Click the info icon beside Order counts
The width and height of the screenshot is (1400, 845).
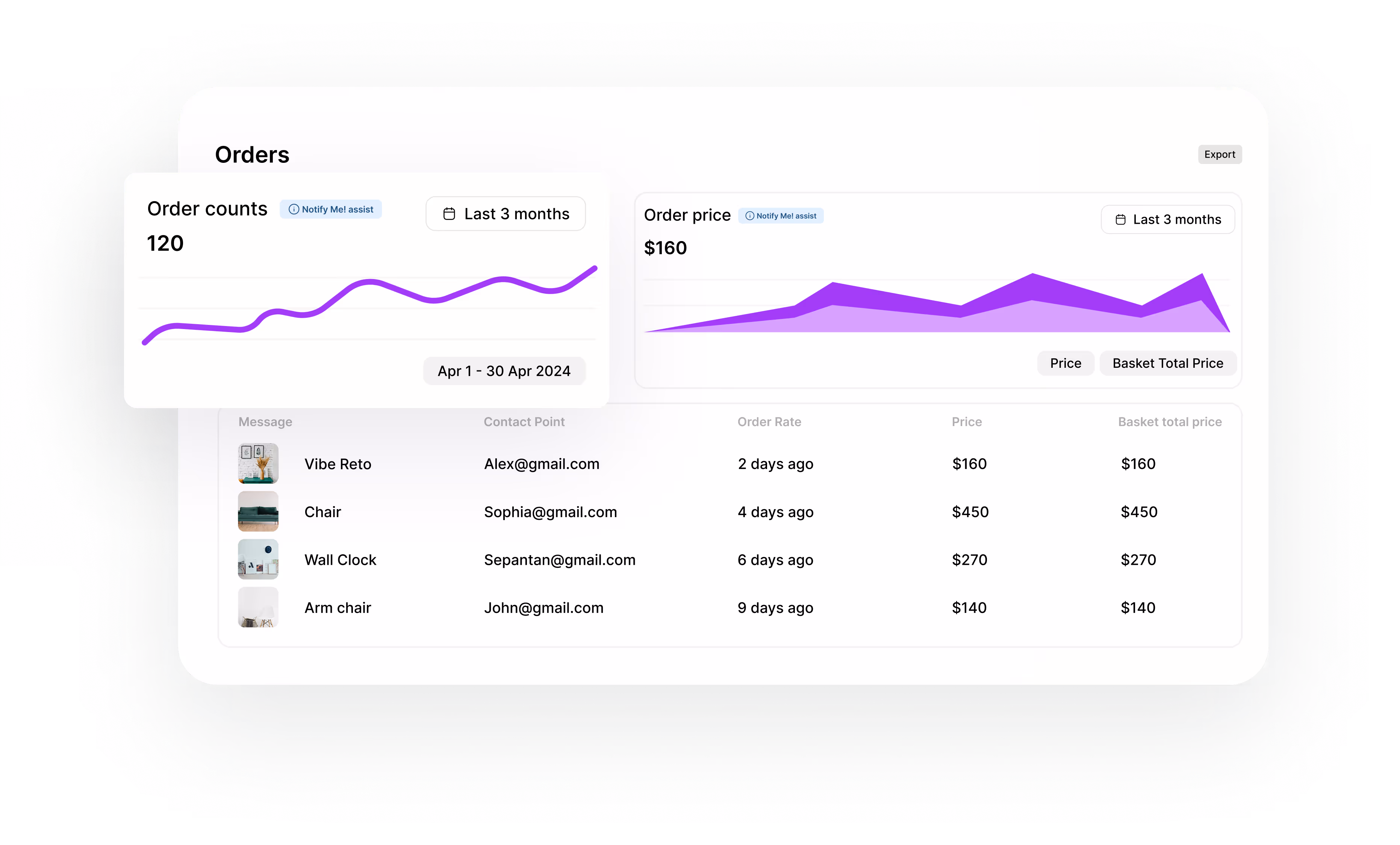(x=294, y=209)
